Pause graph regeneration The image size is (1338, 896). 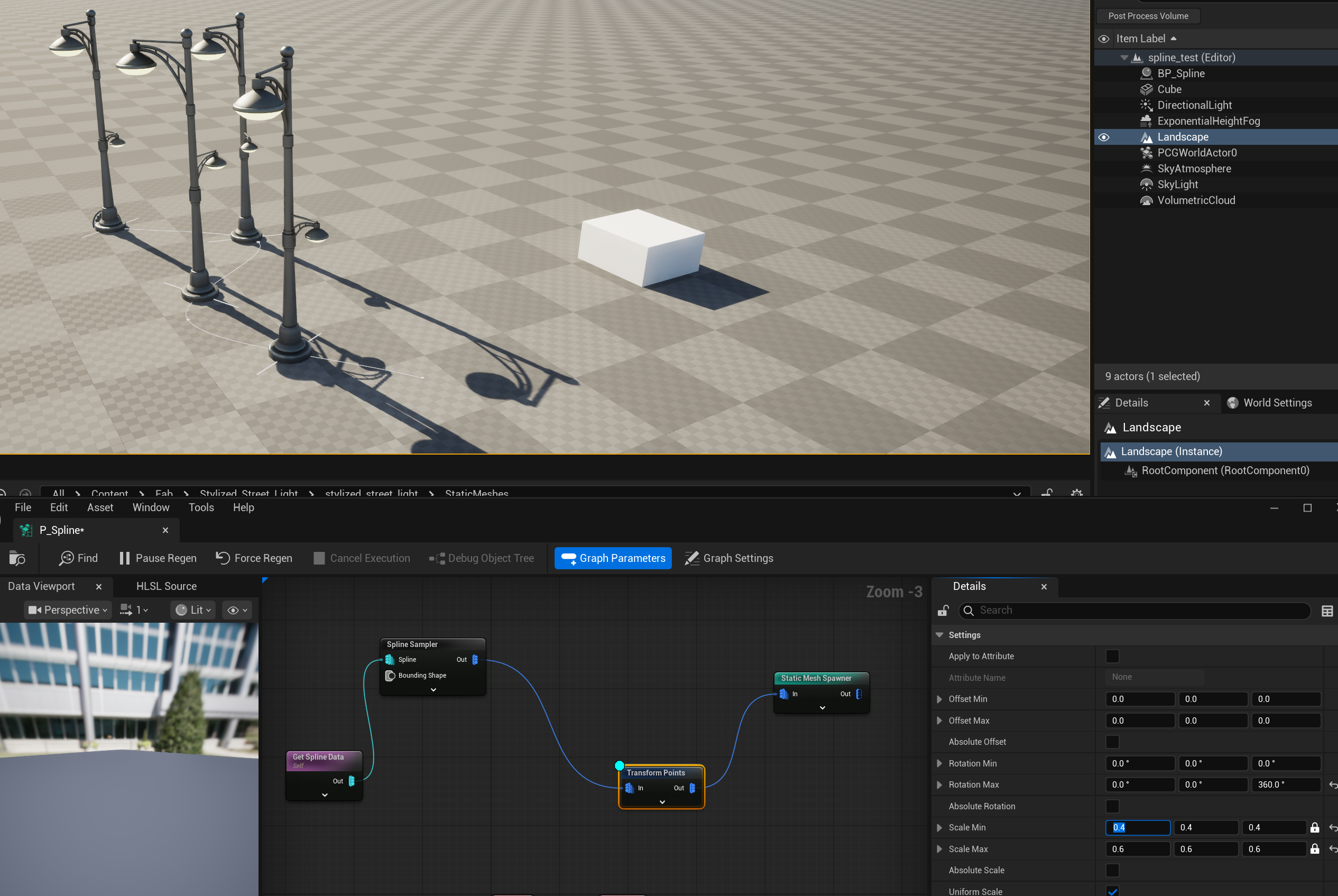pyautogui.click(x=158, y=558)
